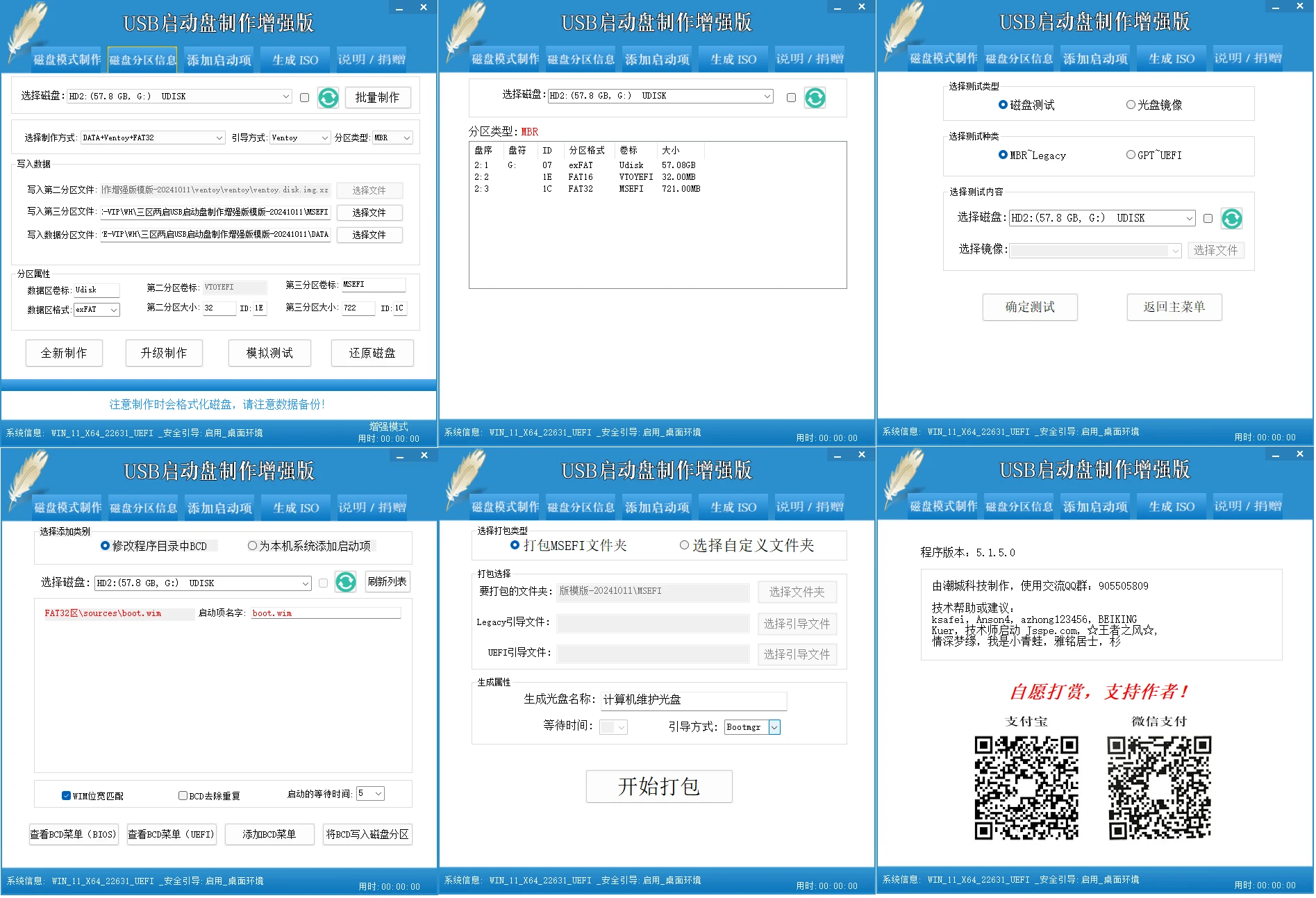The image size is (1316, 898).
Task: Switch to the 磁盘分区信息 tab
Action: 142,59
